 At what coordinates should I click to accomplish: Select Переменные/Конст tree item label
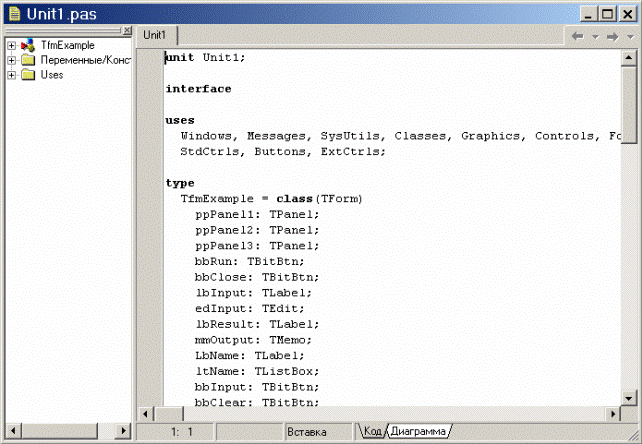pyautogui.click(x=85, y=60)
